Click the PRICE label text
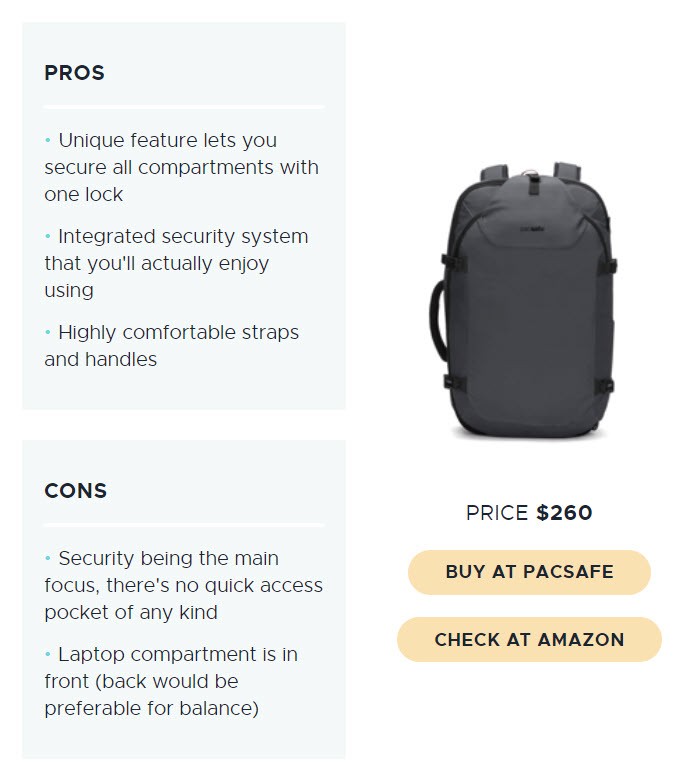Screen dimensions: 689x782 point(497,513)
